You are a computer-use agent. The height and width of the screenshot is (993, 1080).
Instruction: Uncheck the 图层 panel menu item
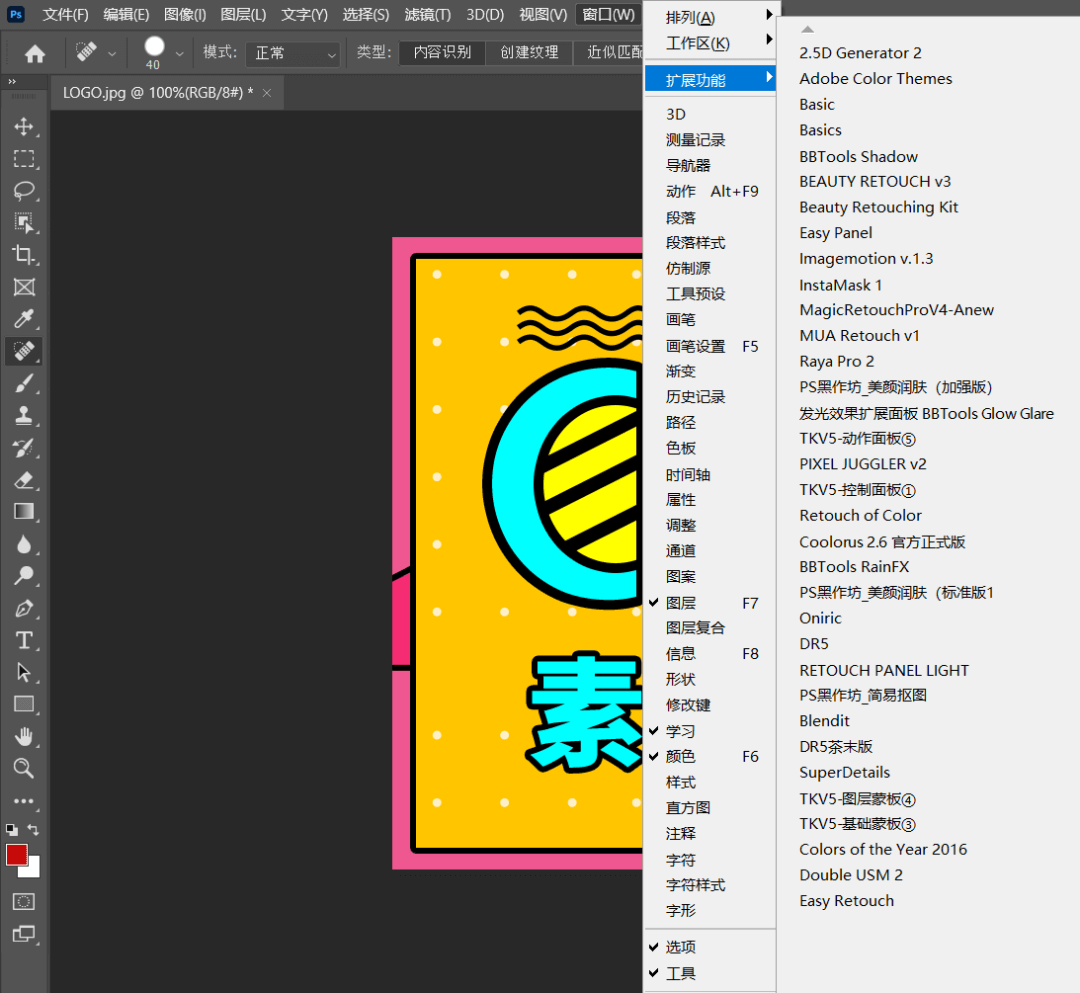click(x=681, y=603)
